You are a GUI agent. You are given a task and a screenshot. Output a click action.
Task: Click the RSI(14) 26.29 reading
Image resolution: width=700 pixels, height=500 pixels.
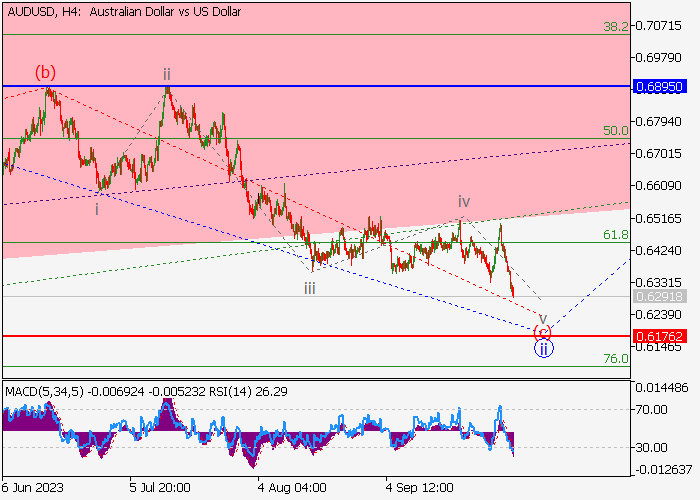click(x=247, y=392)
